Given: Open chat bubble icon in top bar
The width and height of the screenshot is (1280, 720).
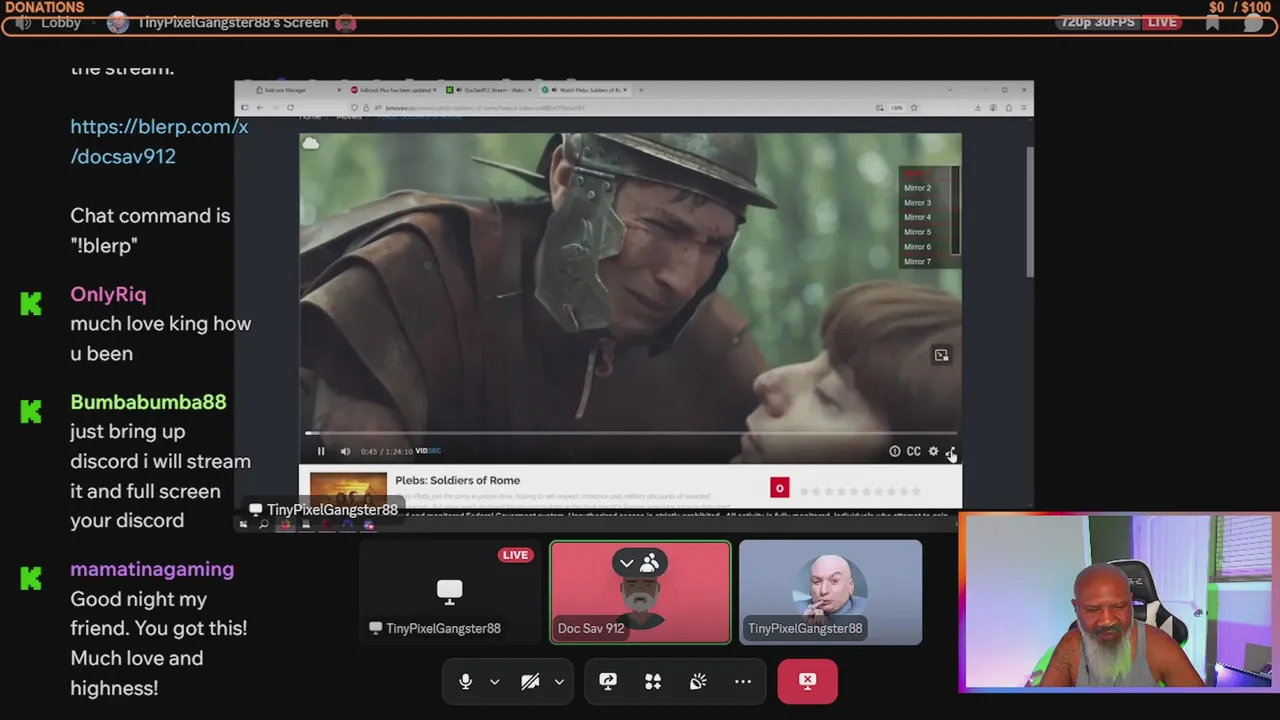Looking at the screenshot, I should point(1251,22).
